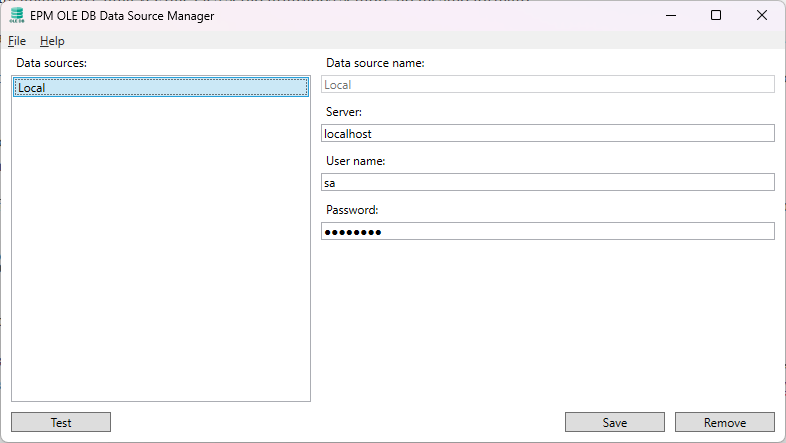Click the 'Data source name:' label
This screenshot has height=443, width=786.
point(375,63)
